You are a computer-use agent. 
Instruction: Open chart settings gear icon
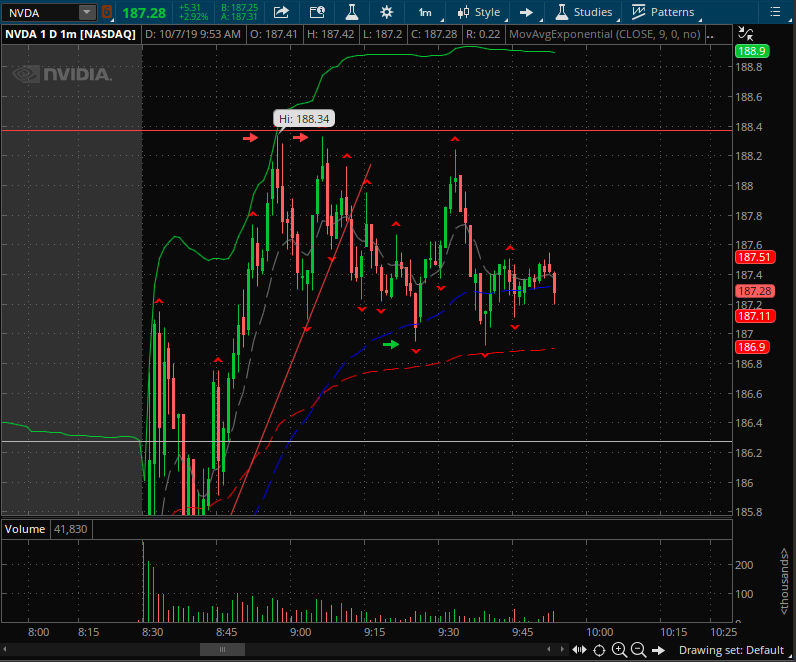[386, 12]
